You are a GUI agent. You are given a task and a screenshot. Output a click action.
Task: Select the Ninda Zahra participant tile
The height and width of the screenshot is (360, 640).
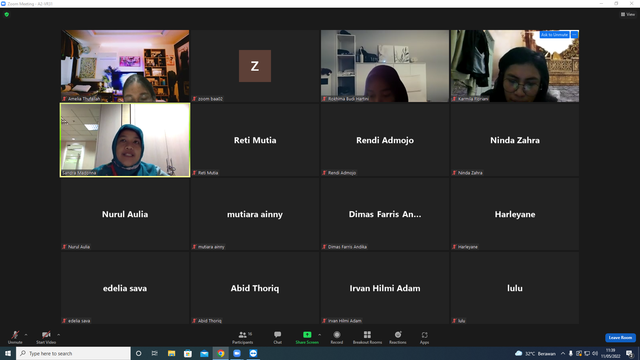515,140
